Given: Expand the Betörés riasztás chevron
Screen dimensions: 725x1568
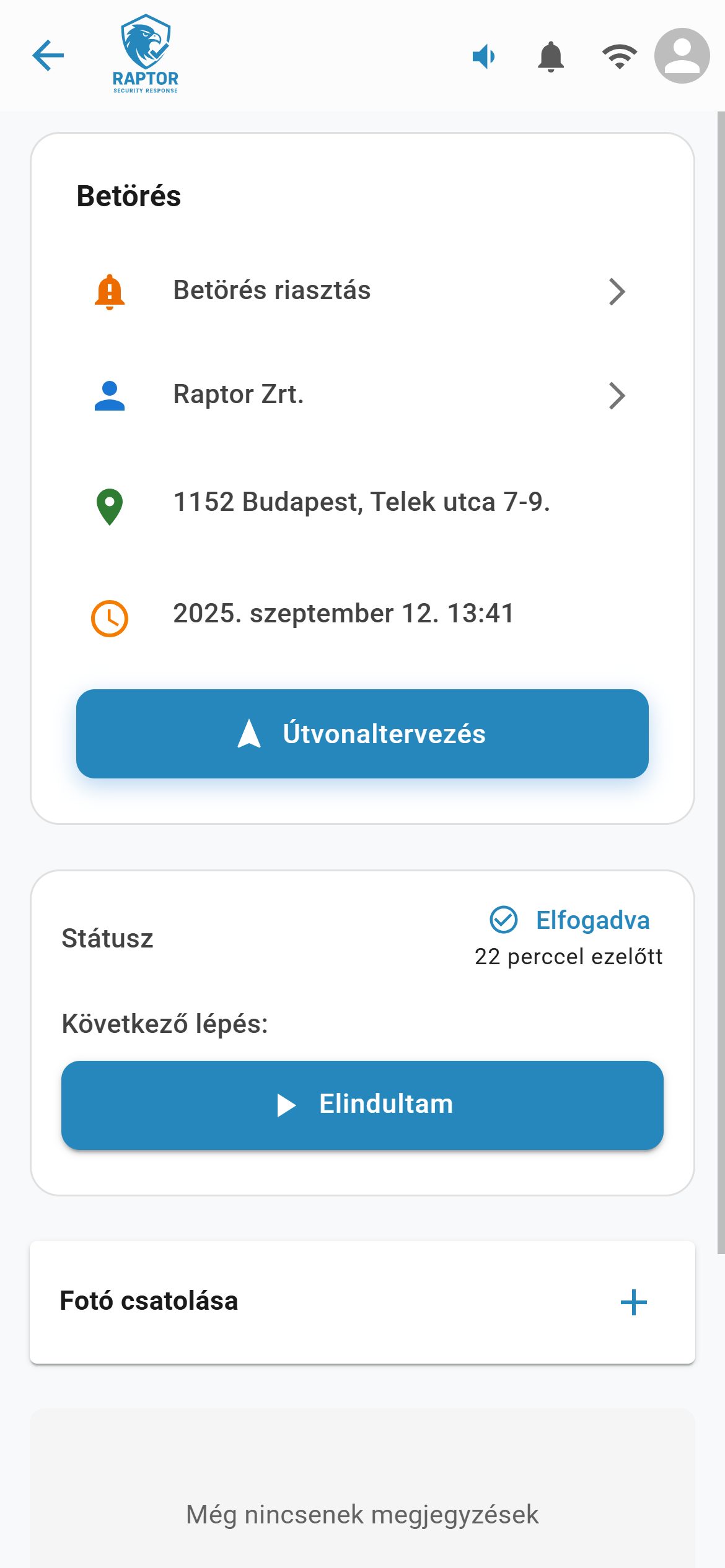Looking at the screenshot, I should pos(617,292).
